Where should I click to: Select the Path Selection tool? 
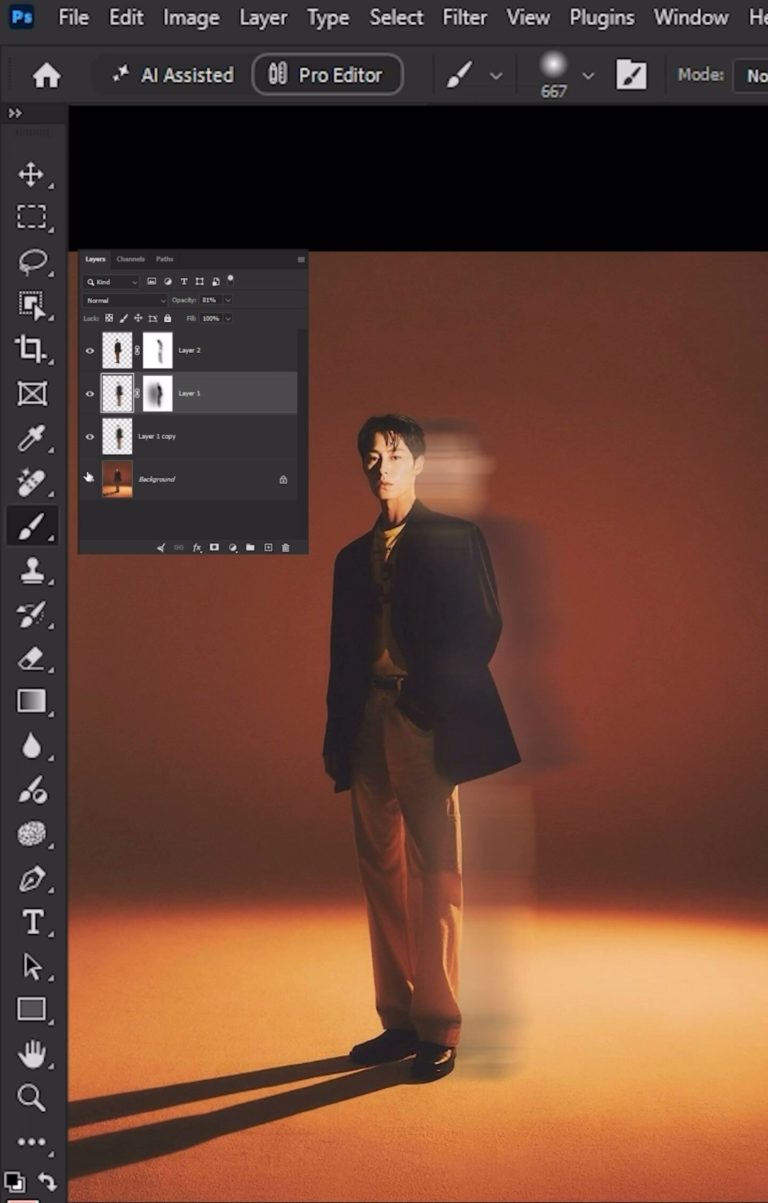(x=31, y=966)
